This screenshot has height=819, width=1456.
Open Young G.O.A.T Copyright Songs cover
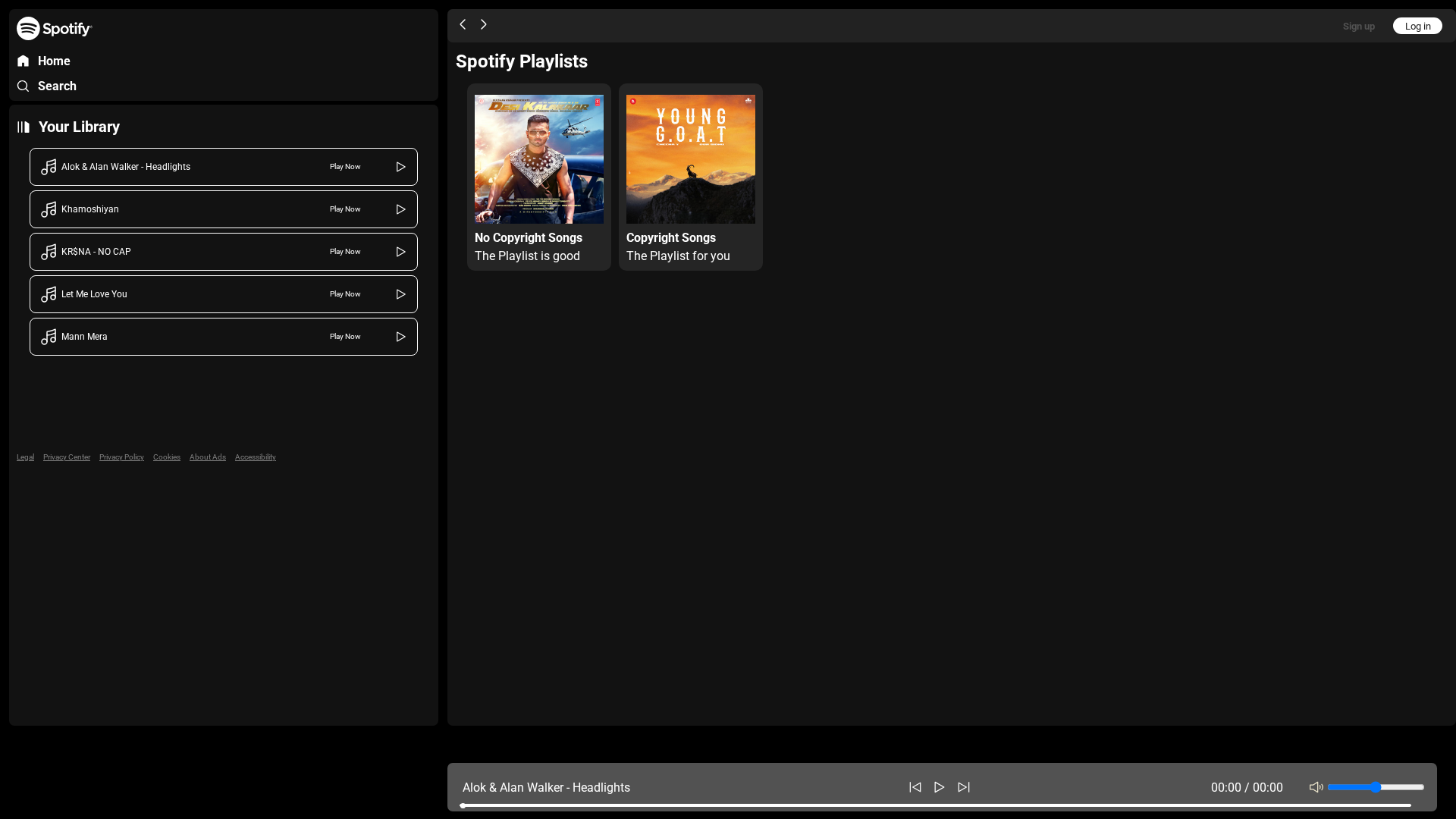pyautogui.click(x=691, y=159)
